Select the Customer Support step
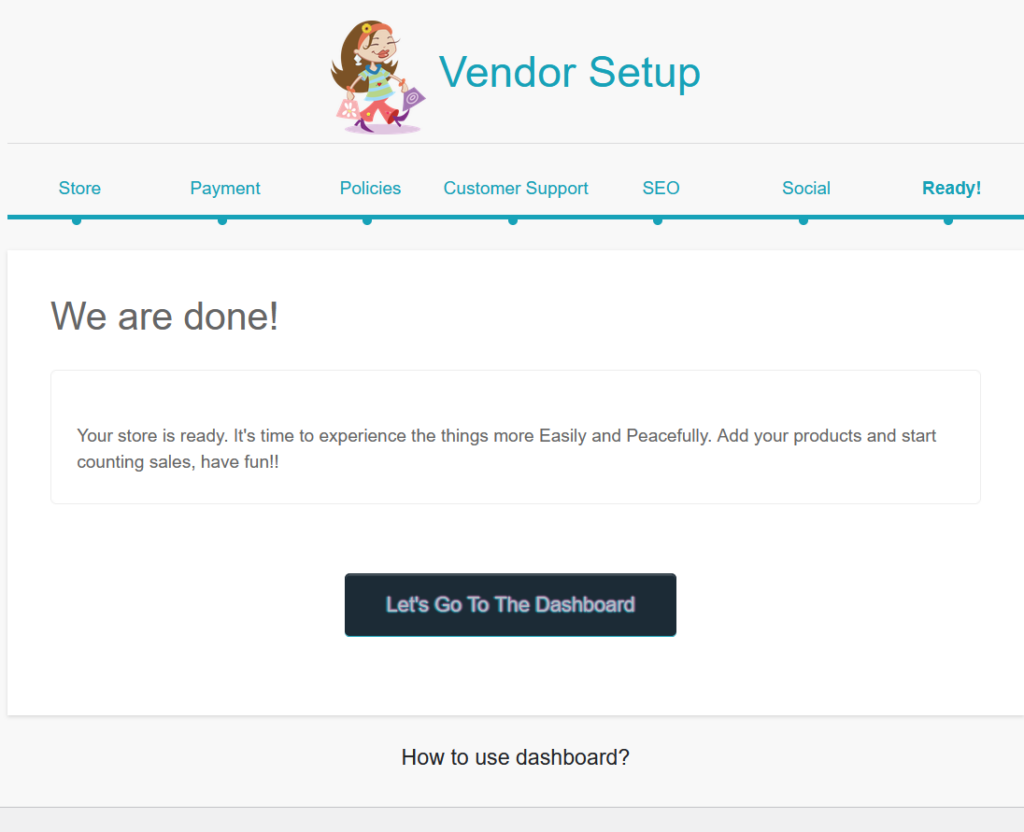This screenshot has height=832, width=1024. tap(515, 188)
